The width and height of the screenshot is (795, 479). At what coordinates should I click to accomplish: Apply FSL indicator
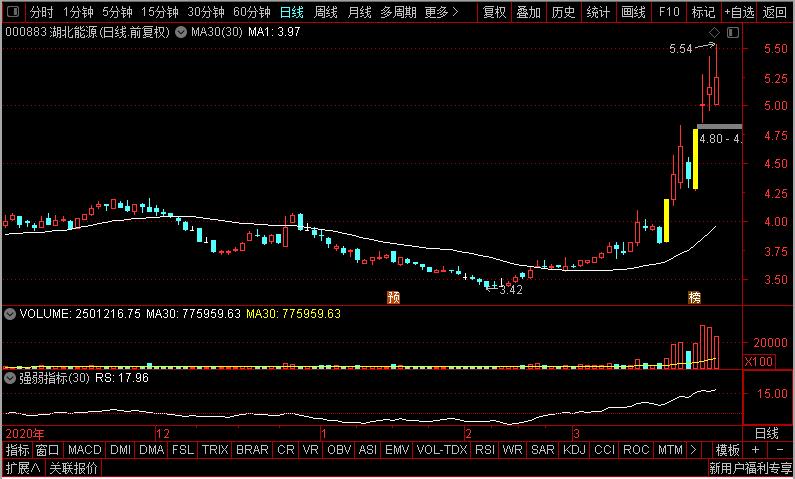tap(183, 450)
